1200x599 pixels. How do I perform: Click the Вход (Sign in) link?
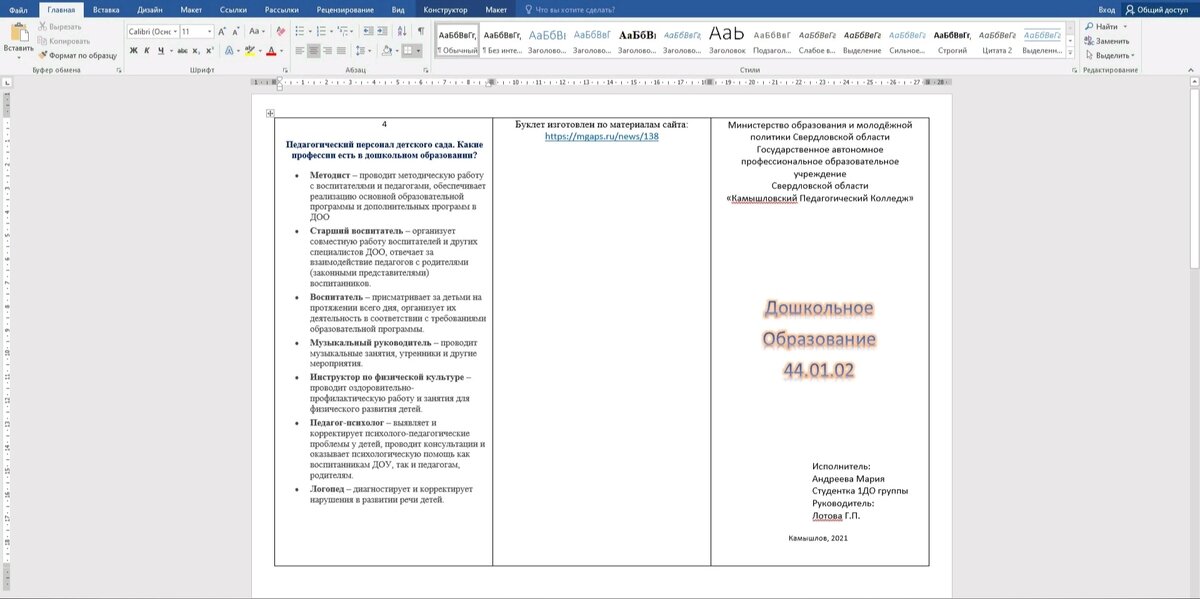(x=1106, y=9)
